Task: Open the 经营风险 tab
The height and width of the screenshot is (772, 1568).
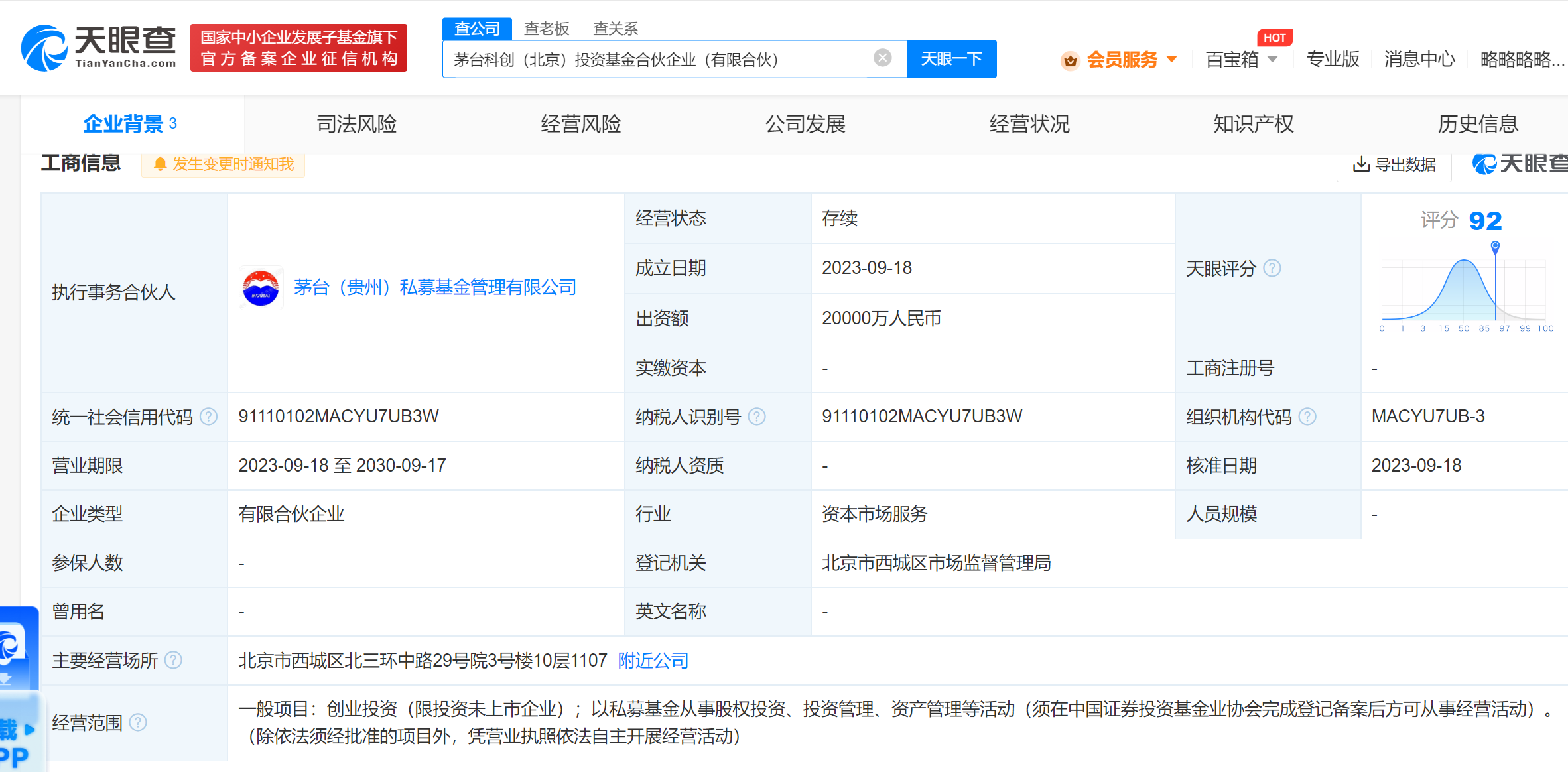Action: pyautogui.click(x=581, y=124)
